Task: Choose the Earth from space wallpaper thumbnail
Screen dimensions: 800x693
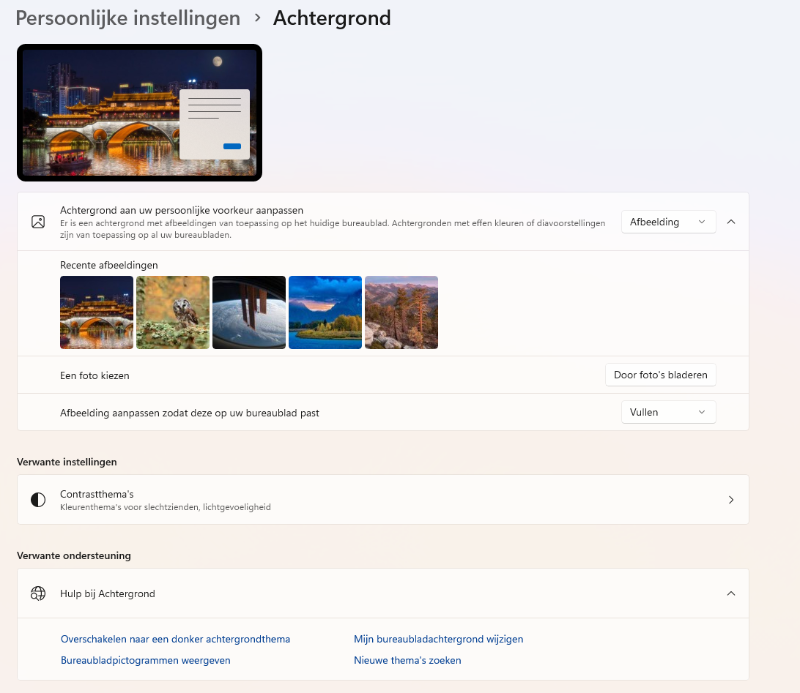Action: 249,312
